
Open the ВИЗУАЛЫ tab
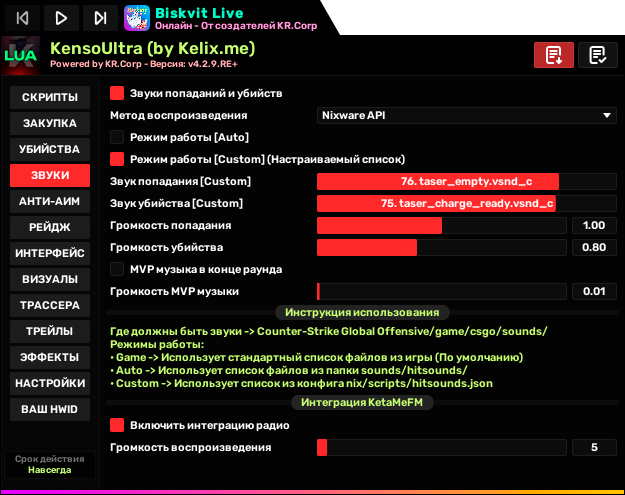click(49, 279)
